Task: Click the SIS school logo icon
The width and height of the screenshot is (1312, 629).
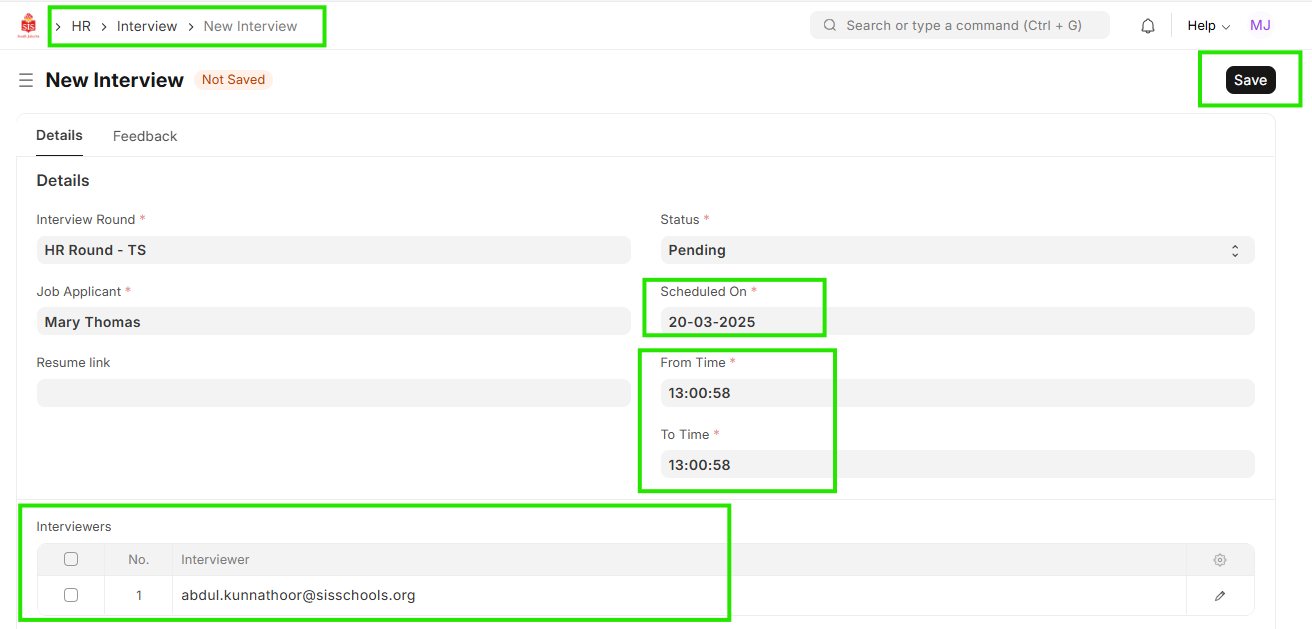Action: click(x=28, y=26)
